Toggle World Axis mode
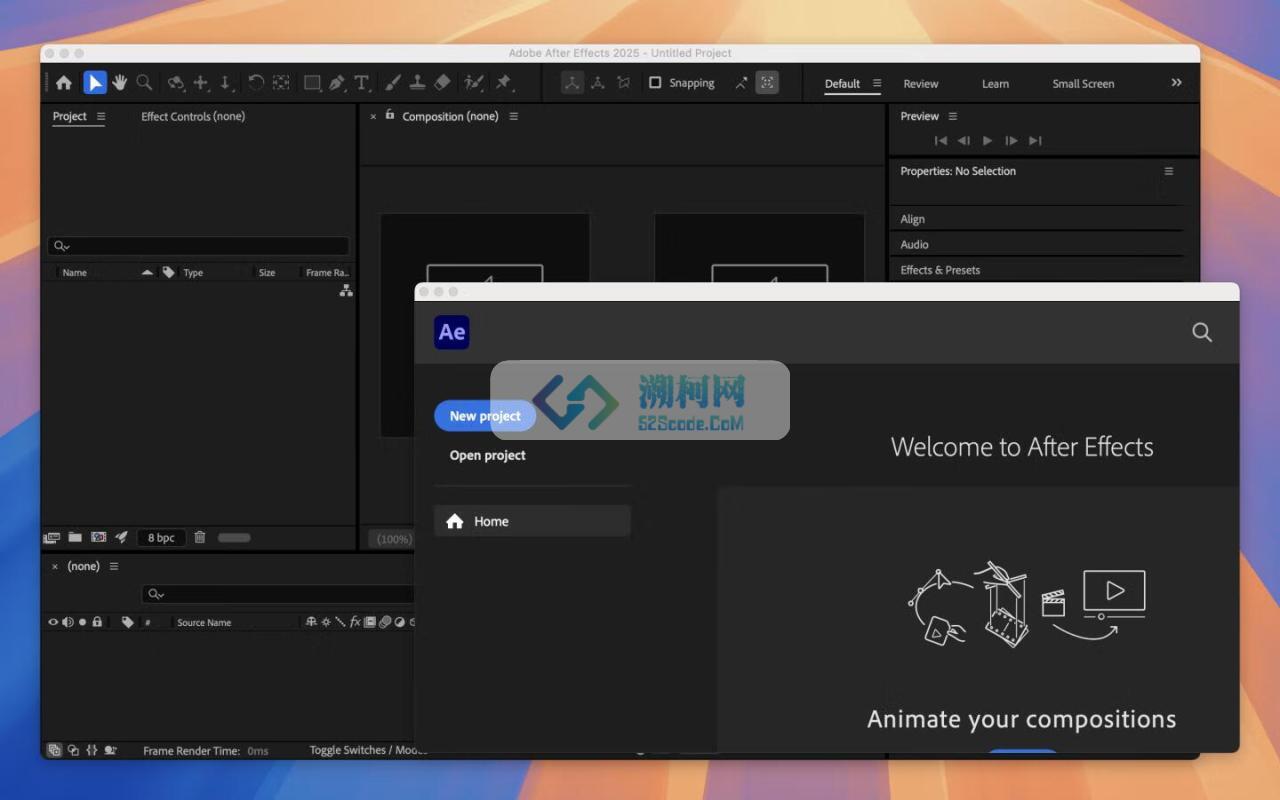 coord(598,83)
